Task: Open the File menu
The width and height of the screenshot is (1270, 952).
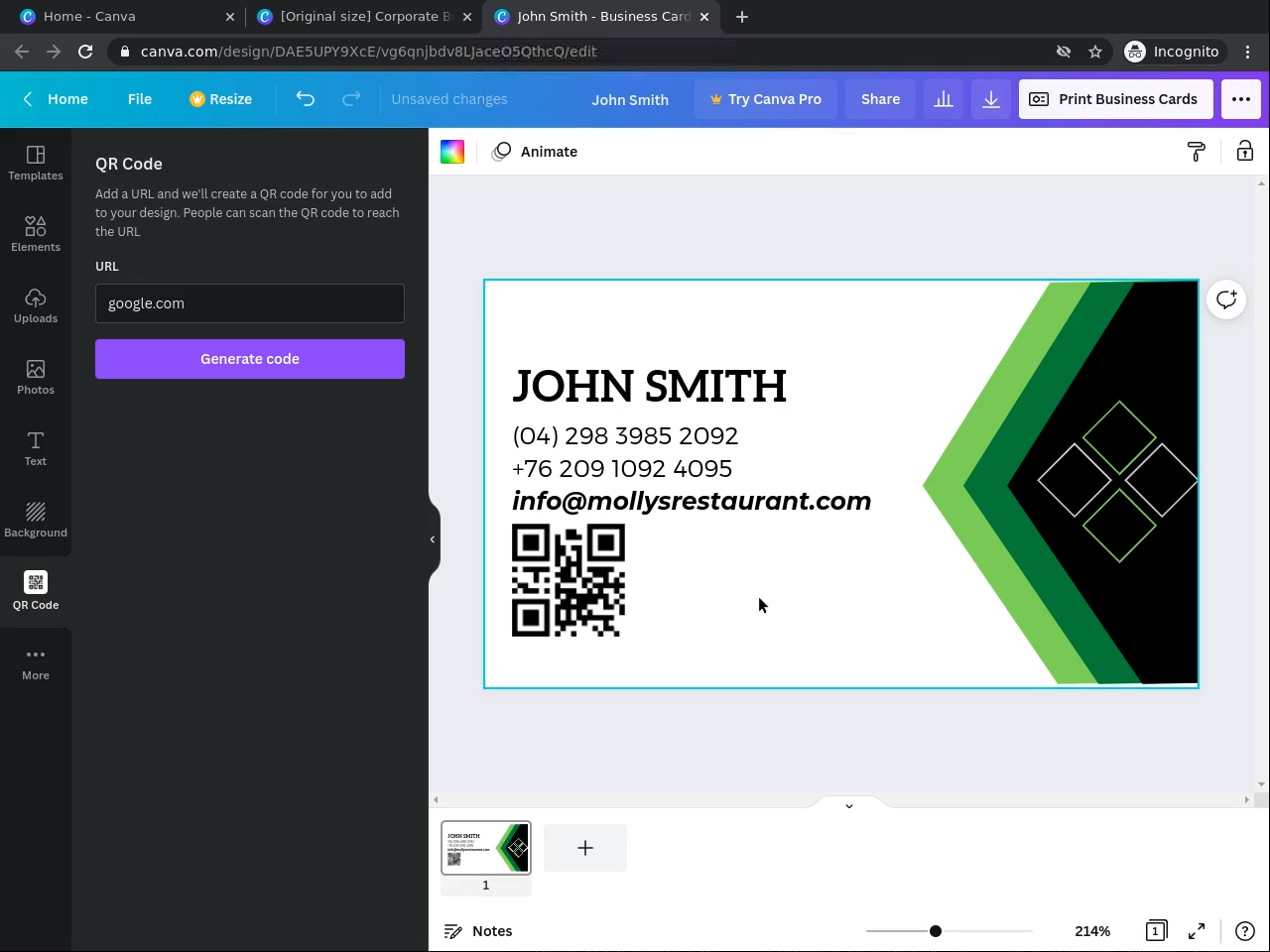Action: 140,99
